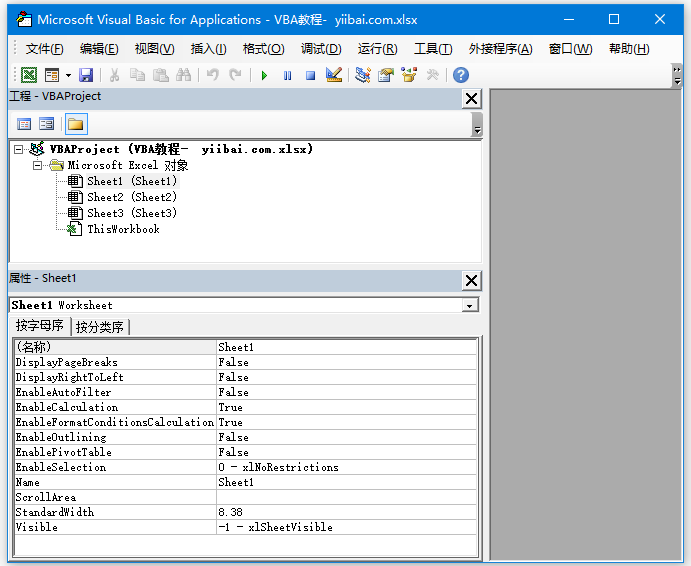Open the 文件(F) menu
The width and height of the screenshot is (691, 566).
pos(44,49)
